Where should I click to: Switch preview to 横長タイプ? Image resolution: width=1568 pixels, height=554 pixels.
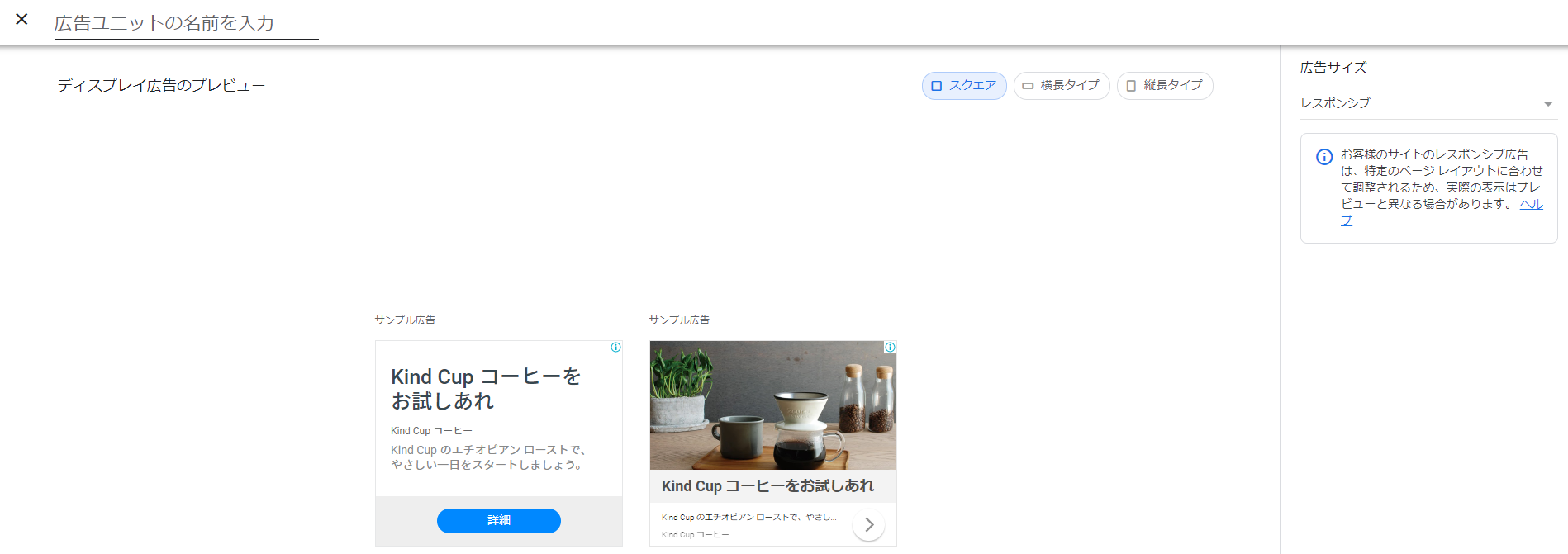[1061, 86]
